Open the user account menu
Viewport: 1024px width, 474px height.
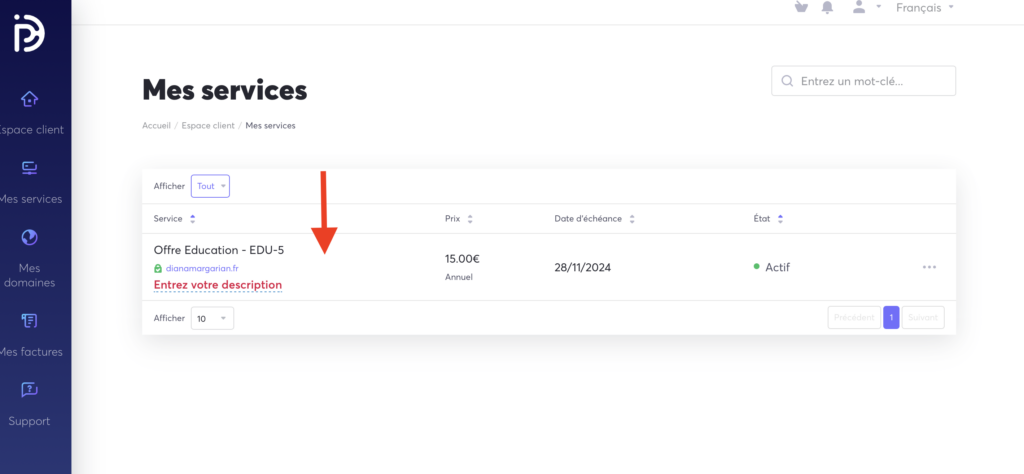[x=864, y=8]
